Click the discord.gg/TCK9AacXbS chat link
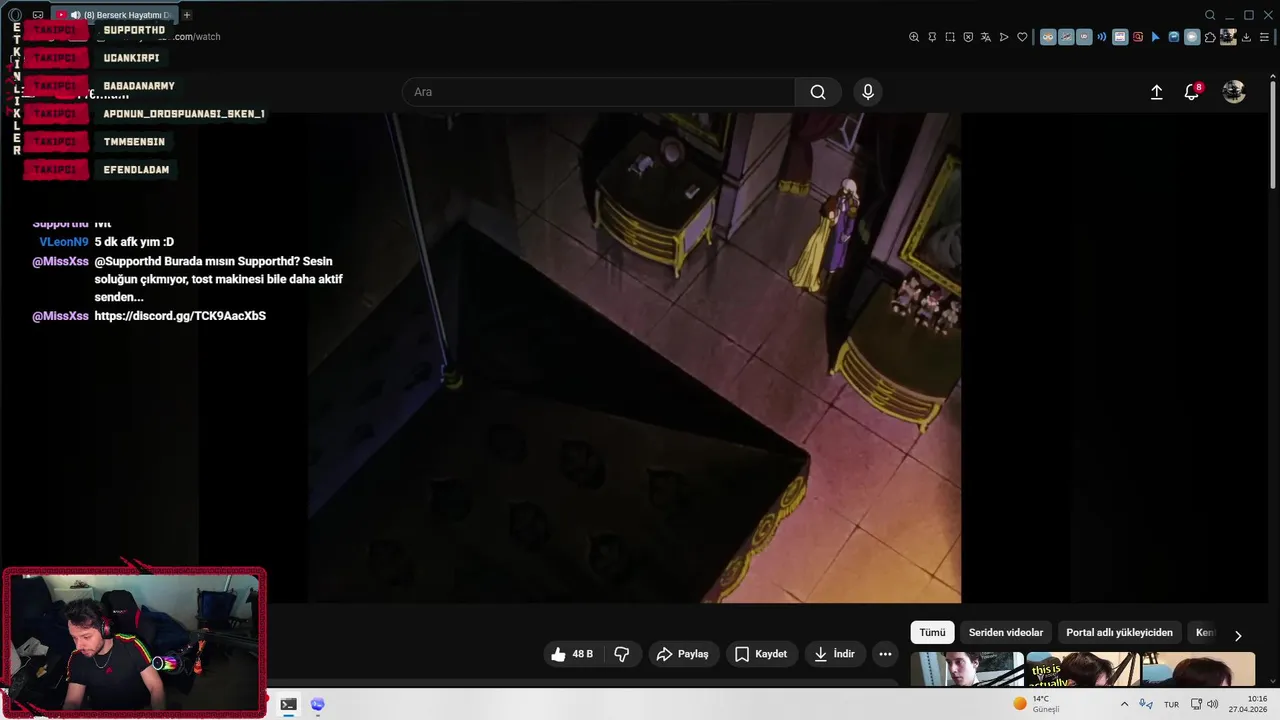The height and width of the screenshot is (720, 1280). 180,316
